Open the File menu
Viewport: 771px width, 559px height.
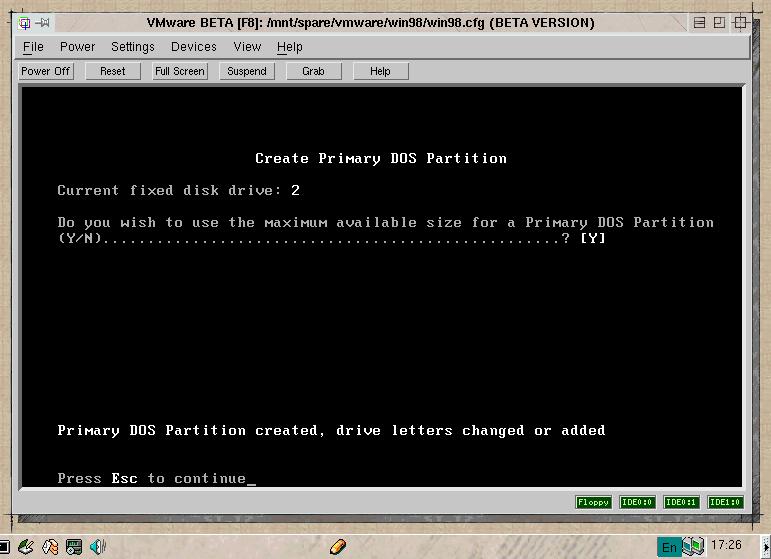point(33,47)
